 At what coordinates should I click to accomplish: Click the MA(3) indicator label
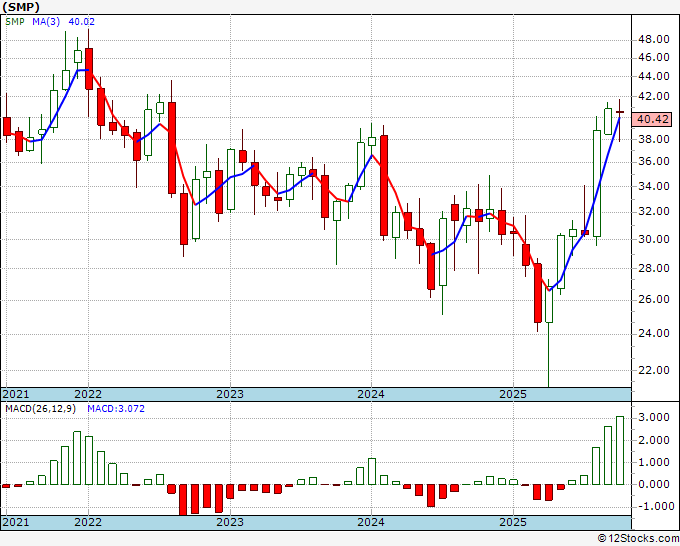46,22
